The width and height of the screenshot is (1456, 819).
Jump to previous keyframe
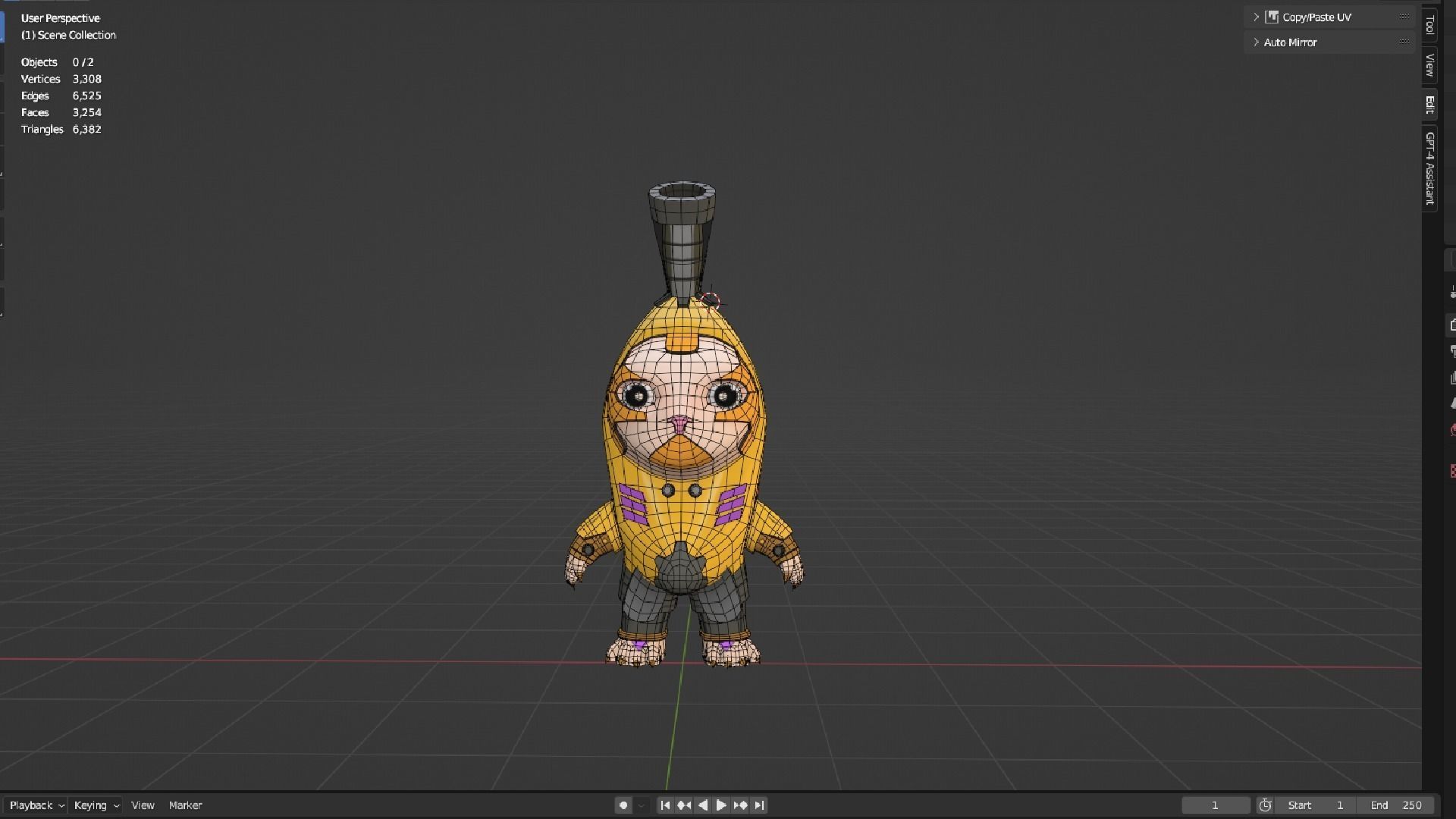(x=684, y=805)
